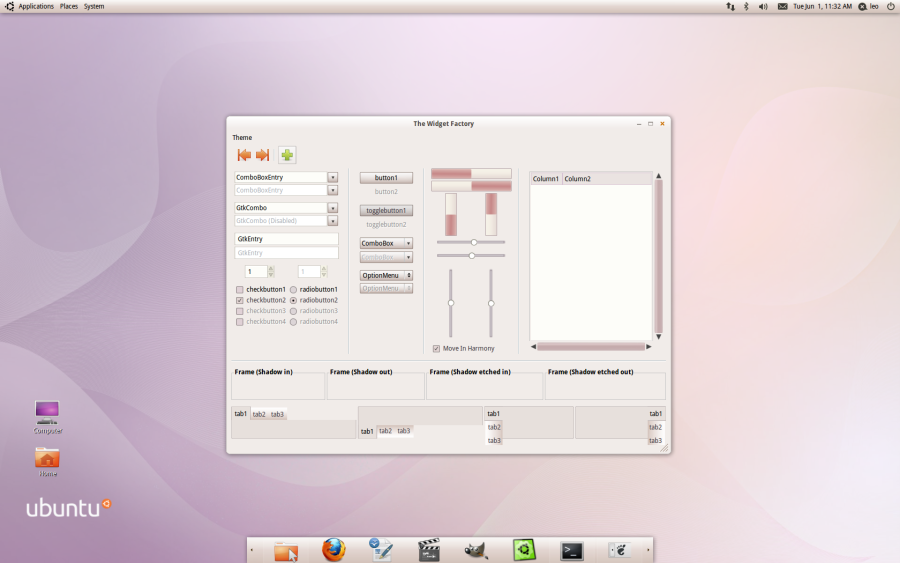Click the right vertical slider handle
900x563 pixels.
491,303
